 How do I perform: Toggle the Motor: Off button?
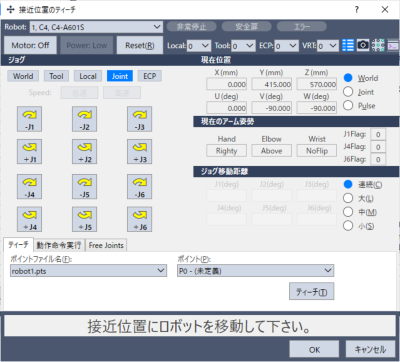[x=30, y=45]
